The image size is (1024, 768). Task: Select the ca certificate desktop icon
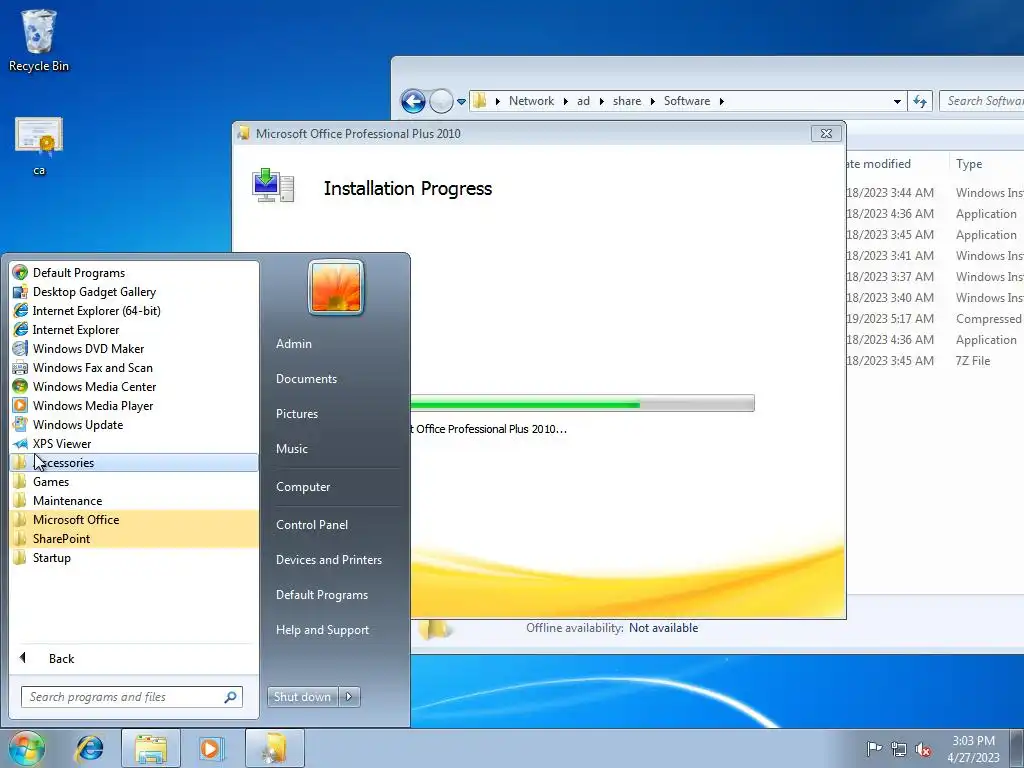[39, 146]
